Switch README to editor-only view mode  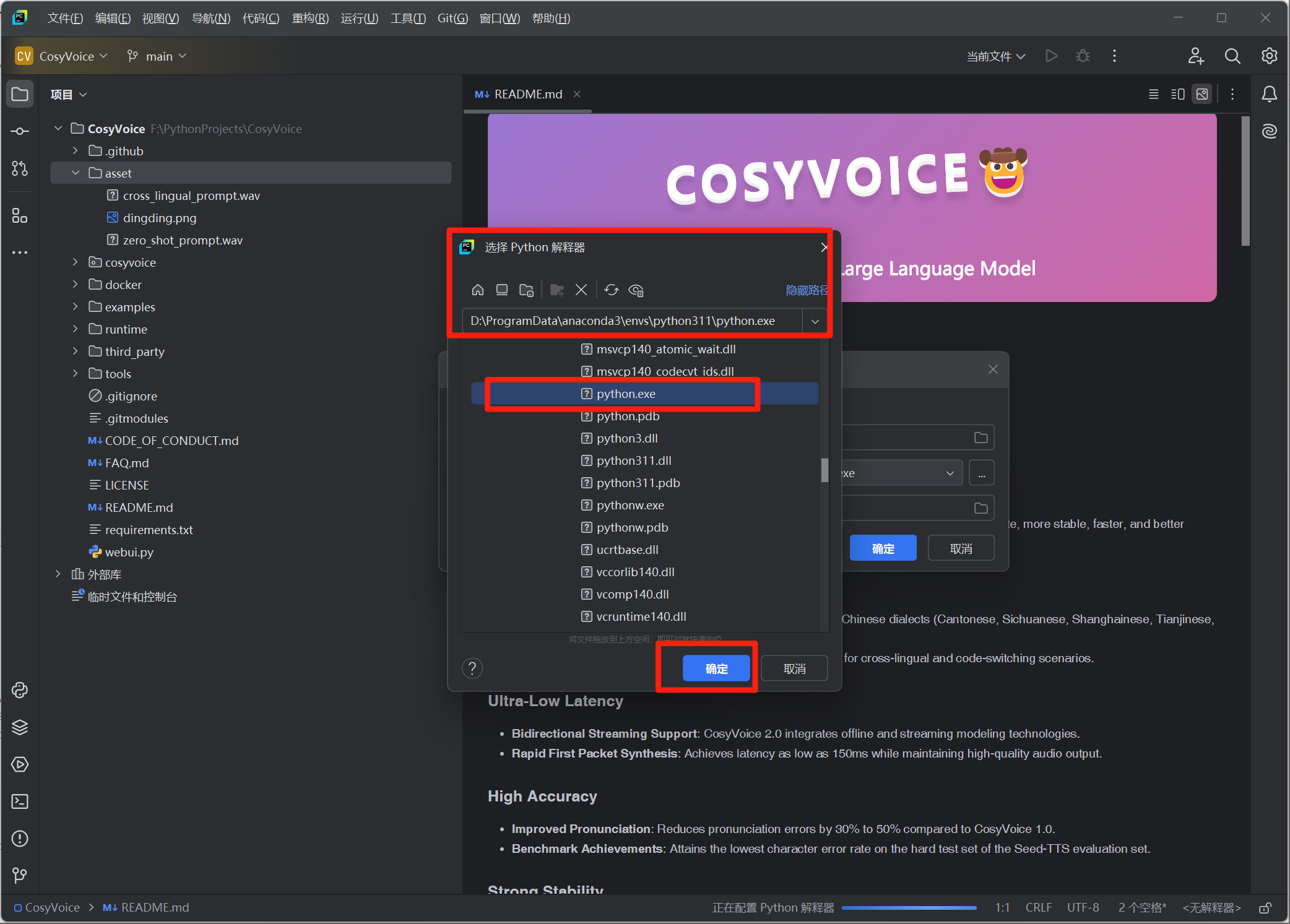click(1153, 94)
